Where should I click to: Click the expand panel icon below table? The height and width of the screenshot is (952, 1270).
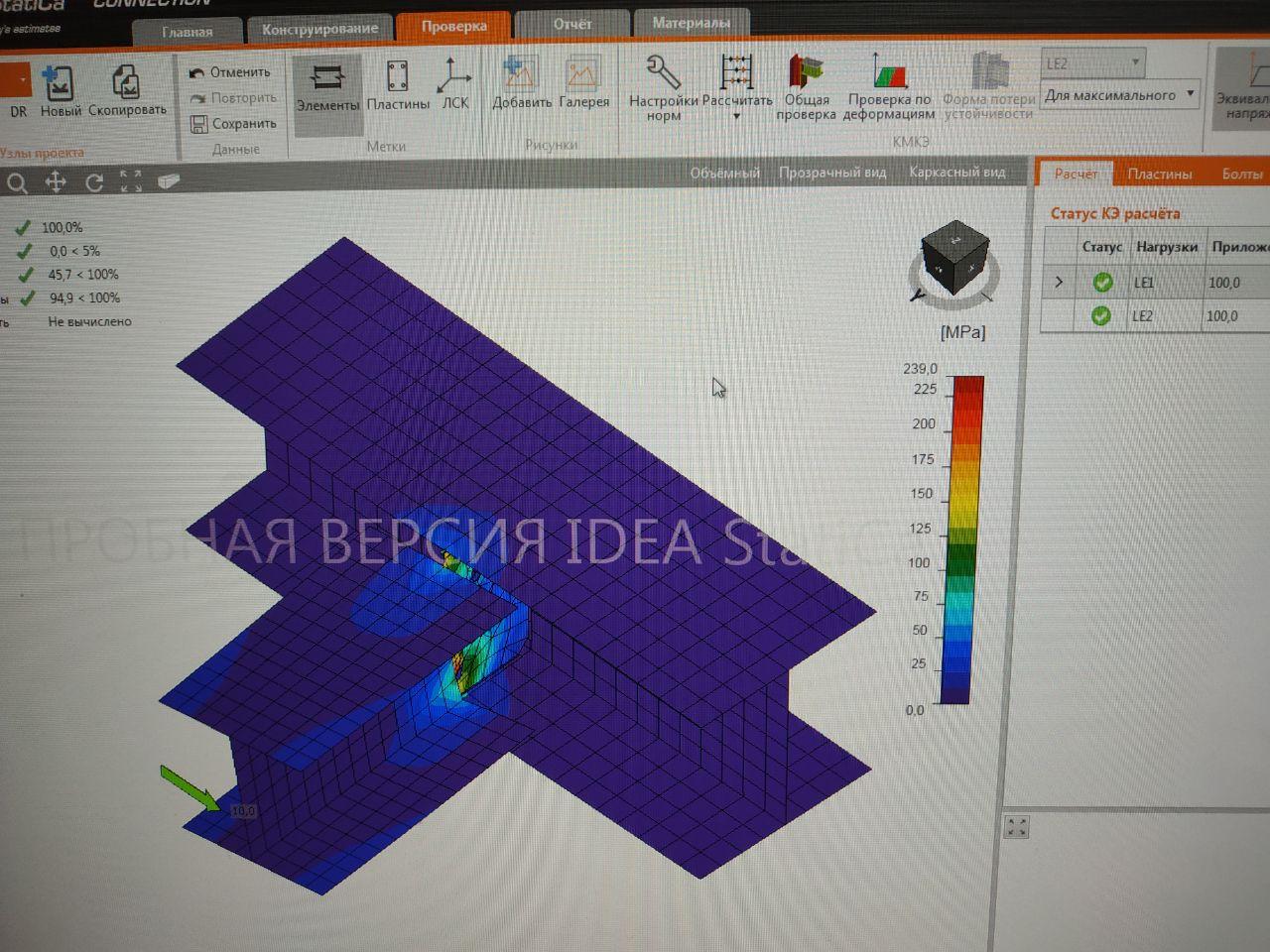click(1016, 827)
